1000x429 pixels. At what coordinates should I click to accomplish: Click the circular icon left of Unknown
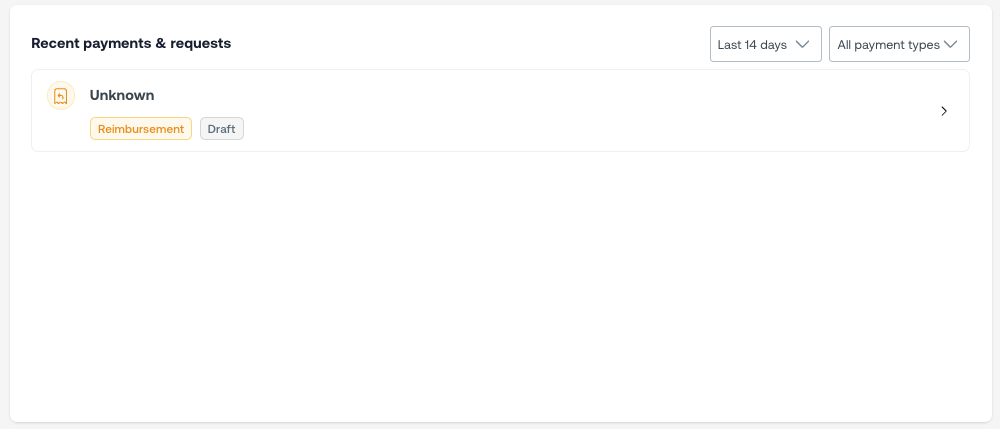point(61,96)
